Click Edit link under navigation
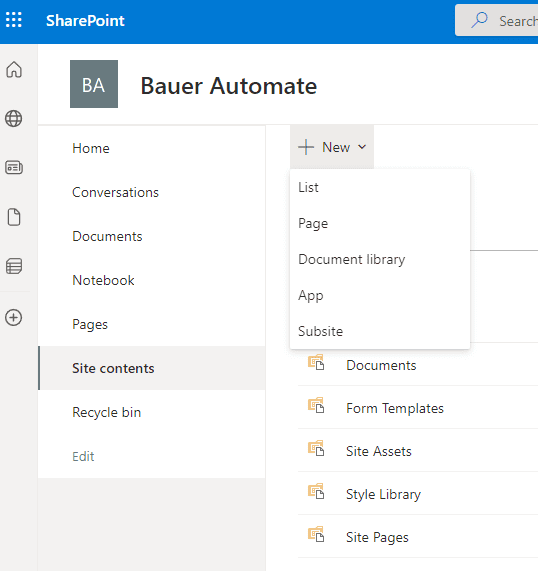The height and width of the screenshot is (571, 538). click(83, 456)
